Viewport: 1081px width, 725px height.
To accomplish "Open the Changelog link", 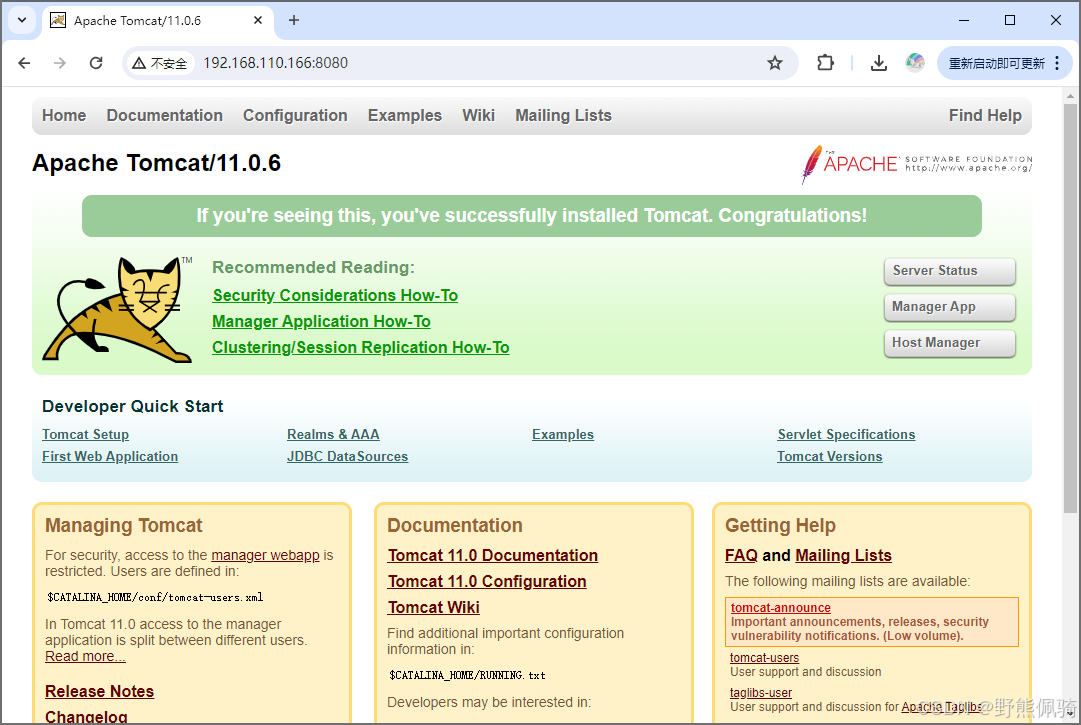I will click(86, 717).
